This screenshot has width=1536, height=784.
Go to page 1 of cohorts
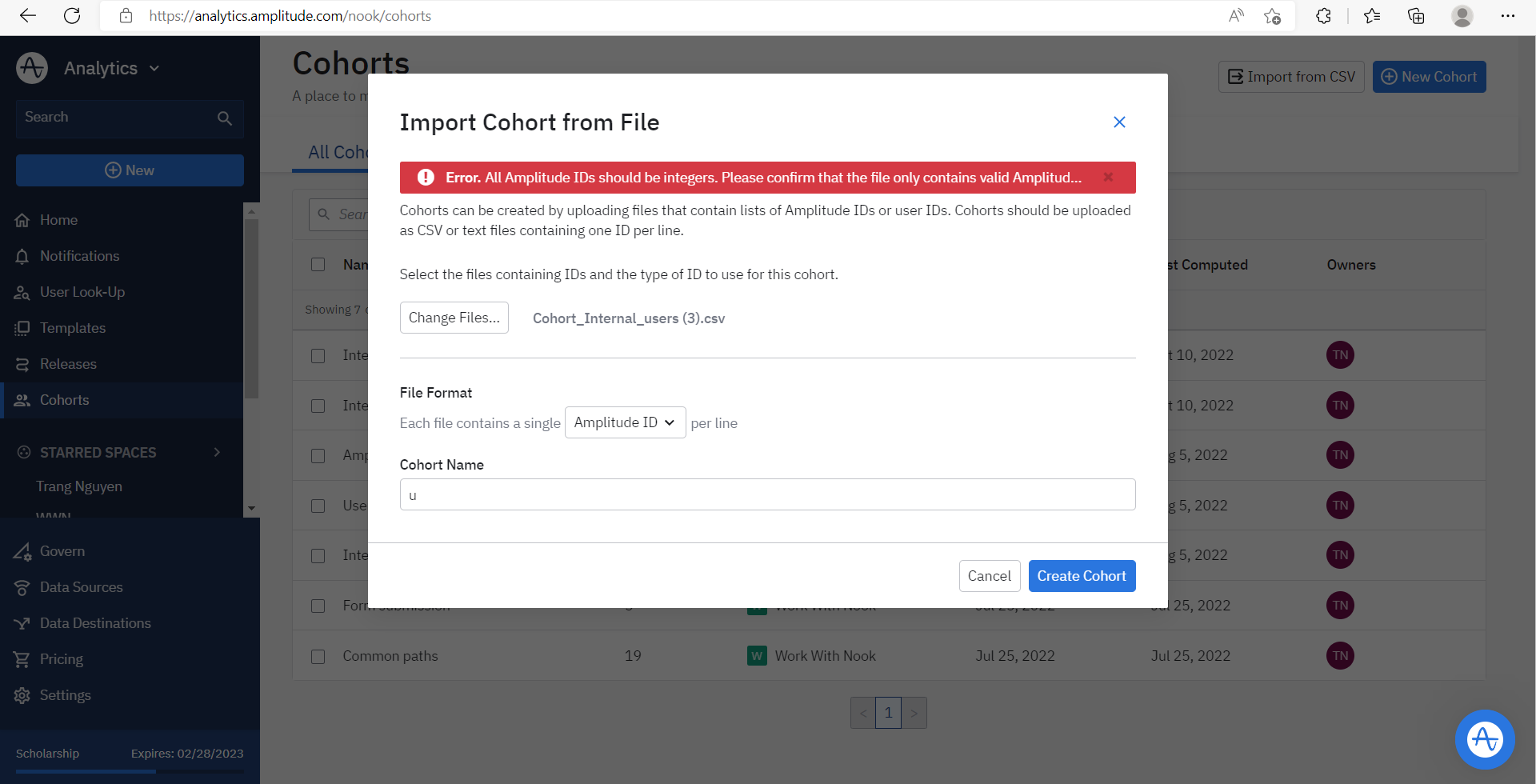888,713
